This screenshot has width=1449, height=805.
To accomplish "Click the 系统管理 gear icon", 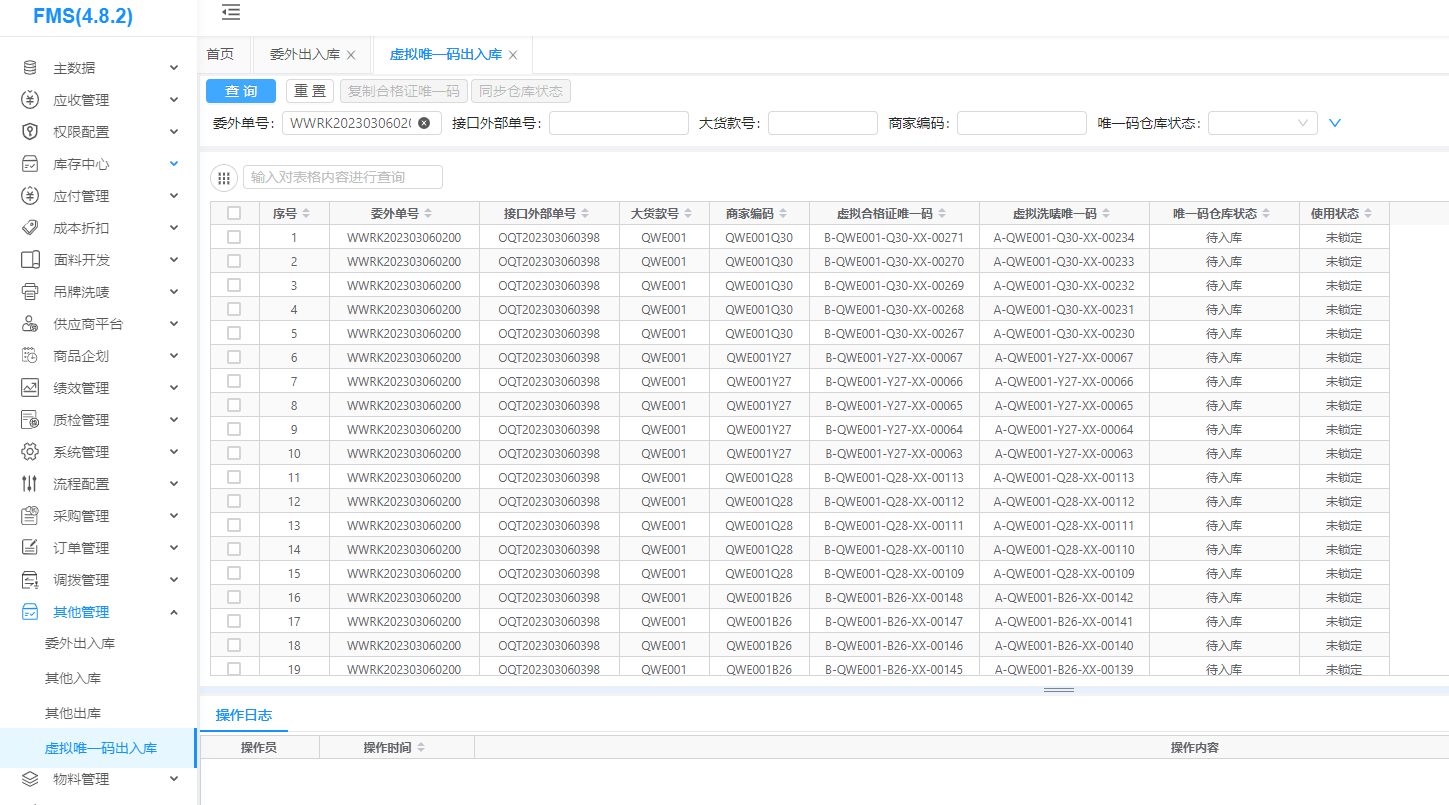I will click(30, 452).
